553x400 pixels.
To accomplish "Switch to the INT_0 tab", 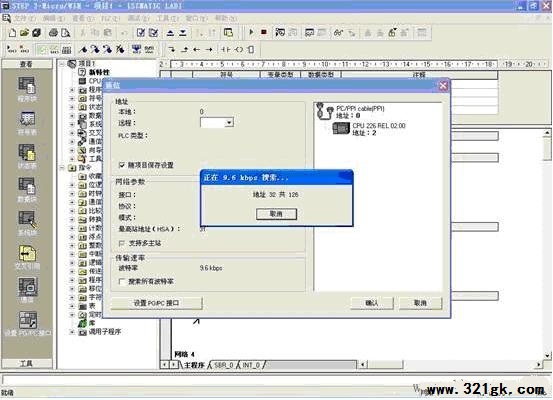I will [251, 365].
